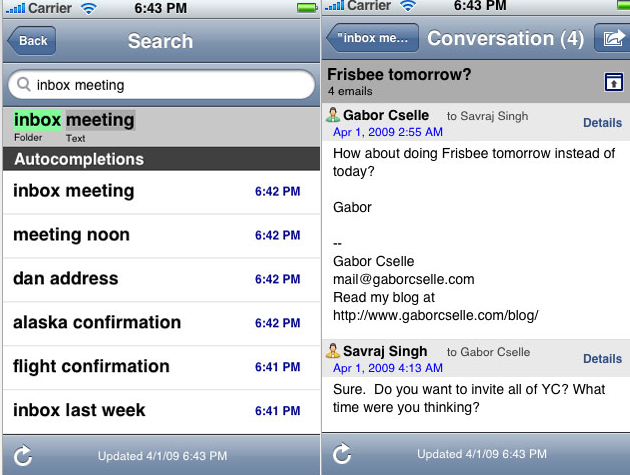Expand Details for Savraj Singh's email
Screen dimensions: 630x475
click(x=602, y=358)
